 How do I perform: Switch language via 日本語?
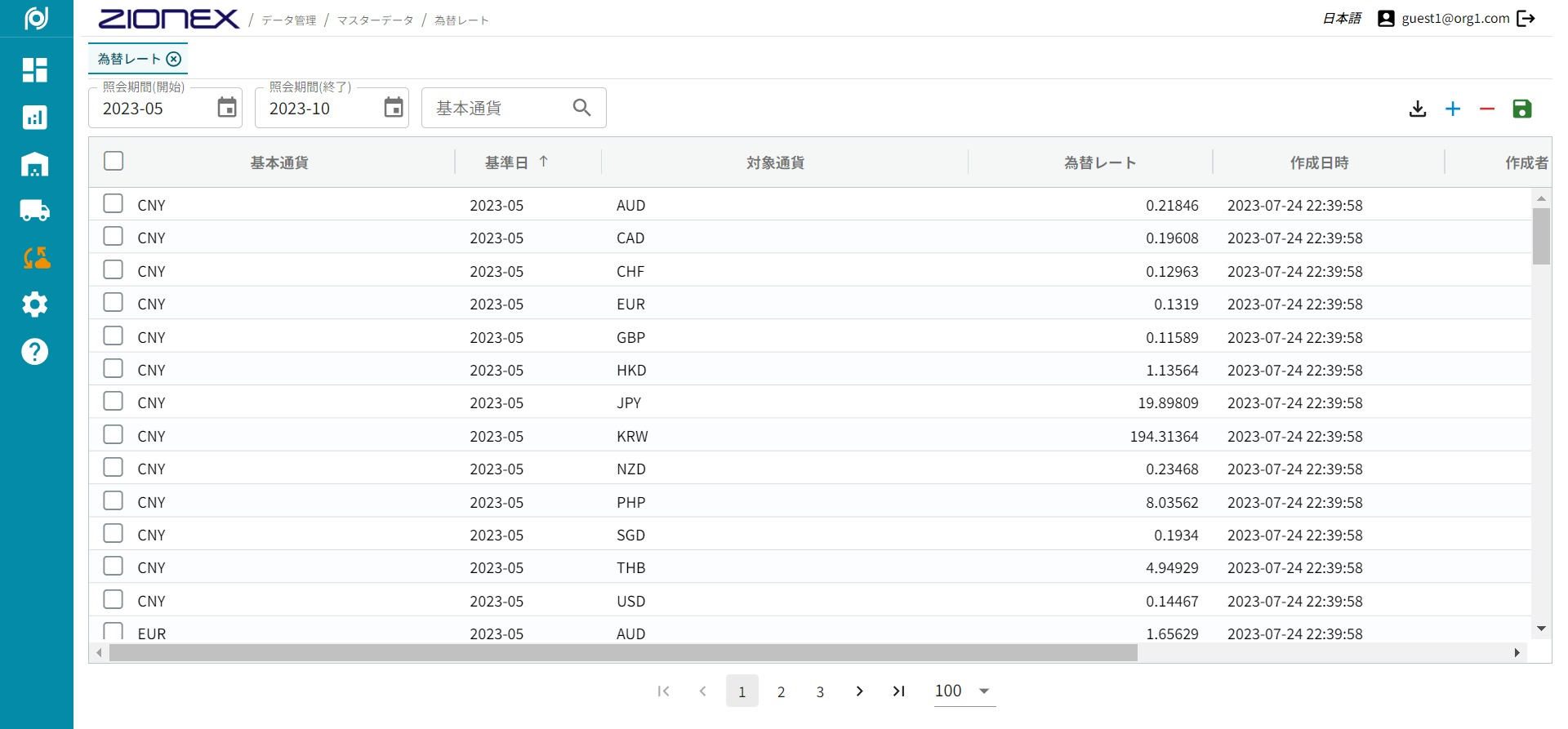[1342, 18]
